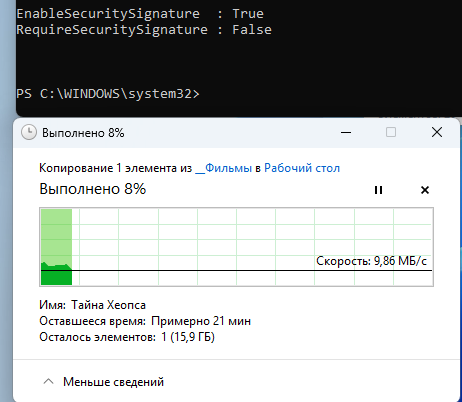Minimize the copy progress dialog
The image size is (462, 402).
tap(346, 133)
